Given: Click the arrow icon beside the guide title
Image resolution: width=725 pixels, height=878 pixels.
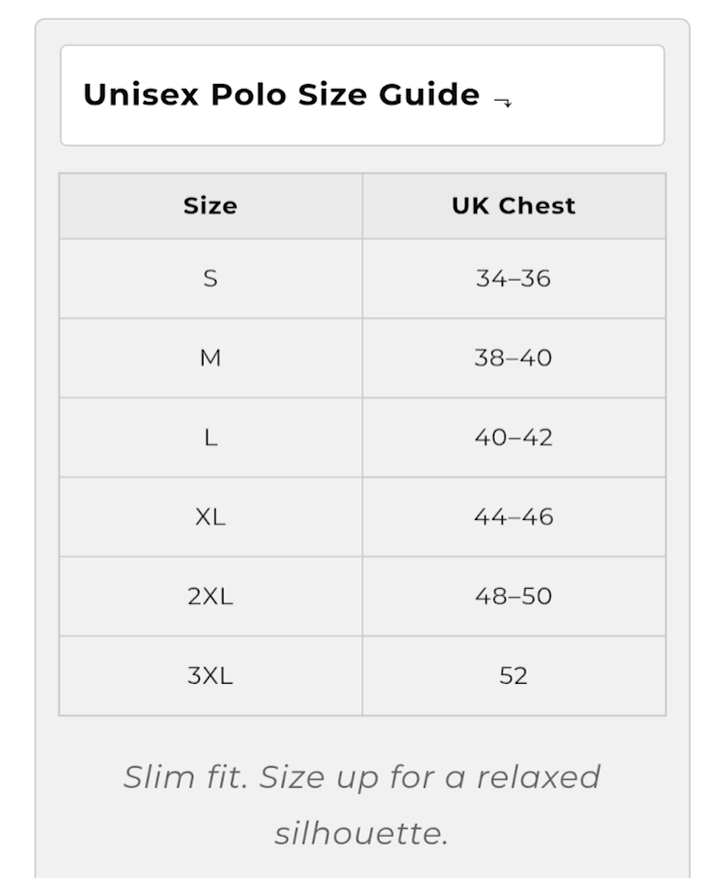Looking at the screenshot, I should (x=503, y=100).
